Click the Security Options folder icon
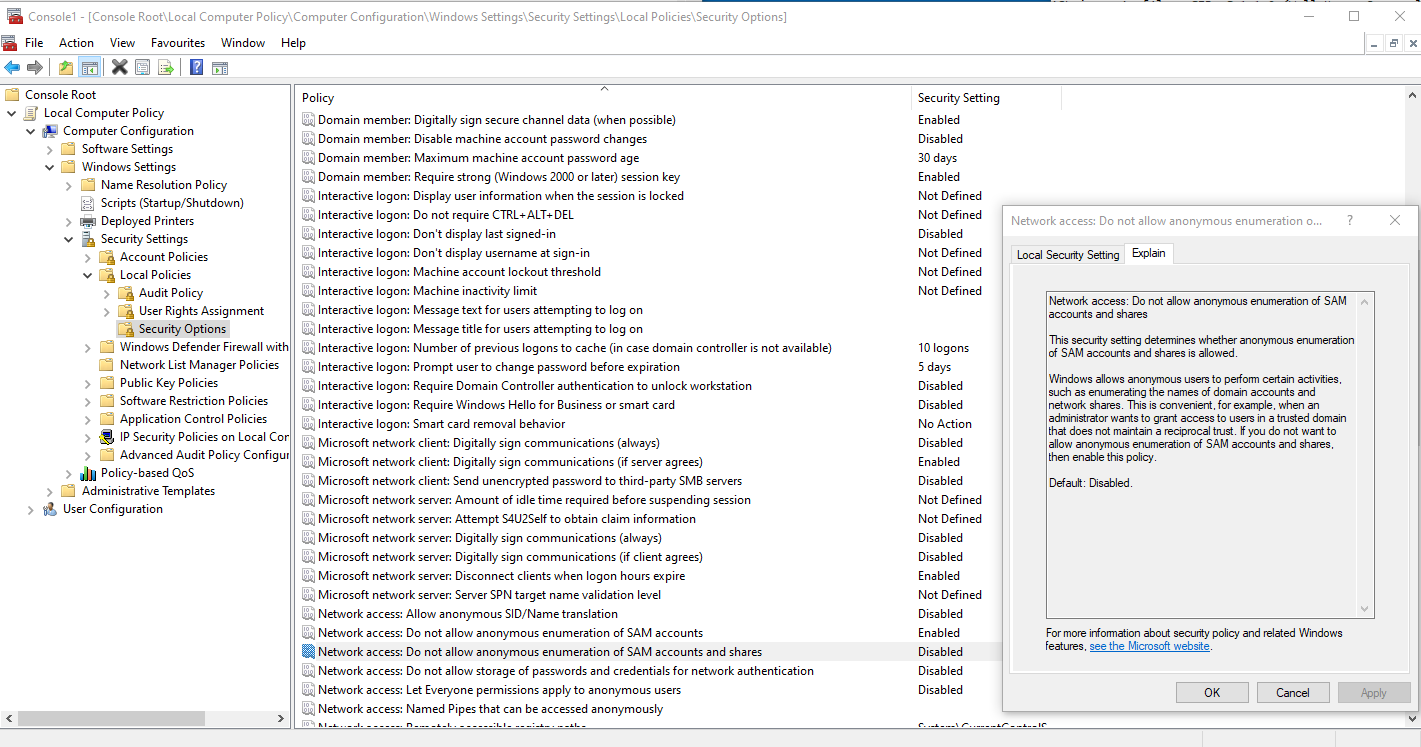The height and width of the screenshot is (747, 1421). (126, 329)
